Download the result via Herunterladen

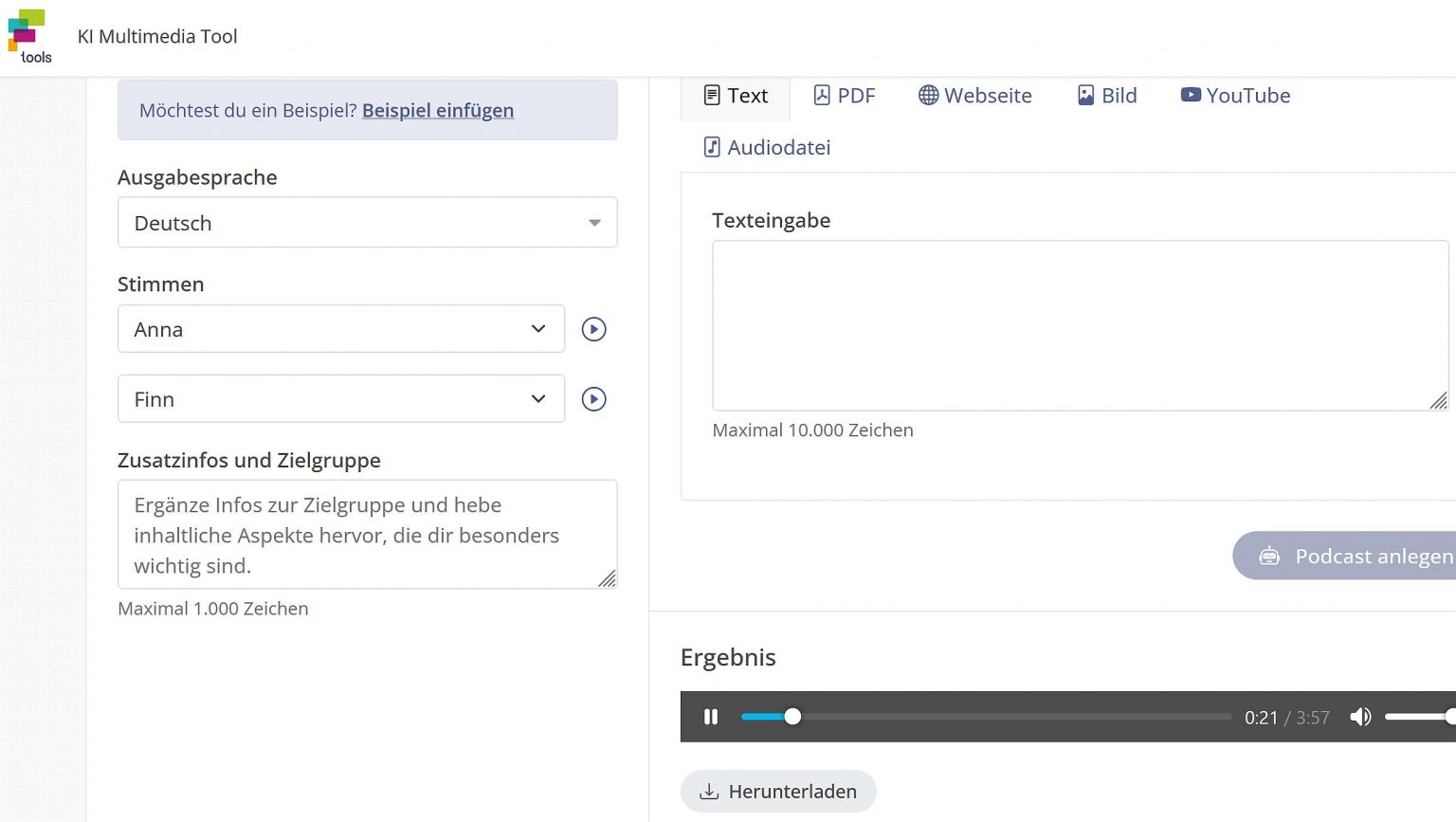pyautogui.click(x=778, y=791)
